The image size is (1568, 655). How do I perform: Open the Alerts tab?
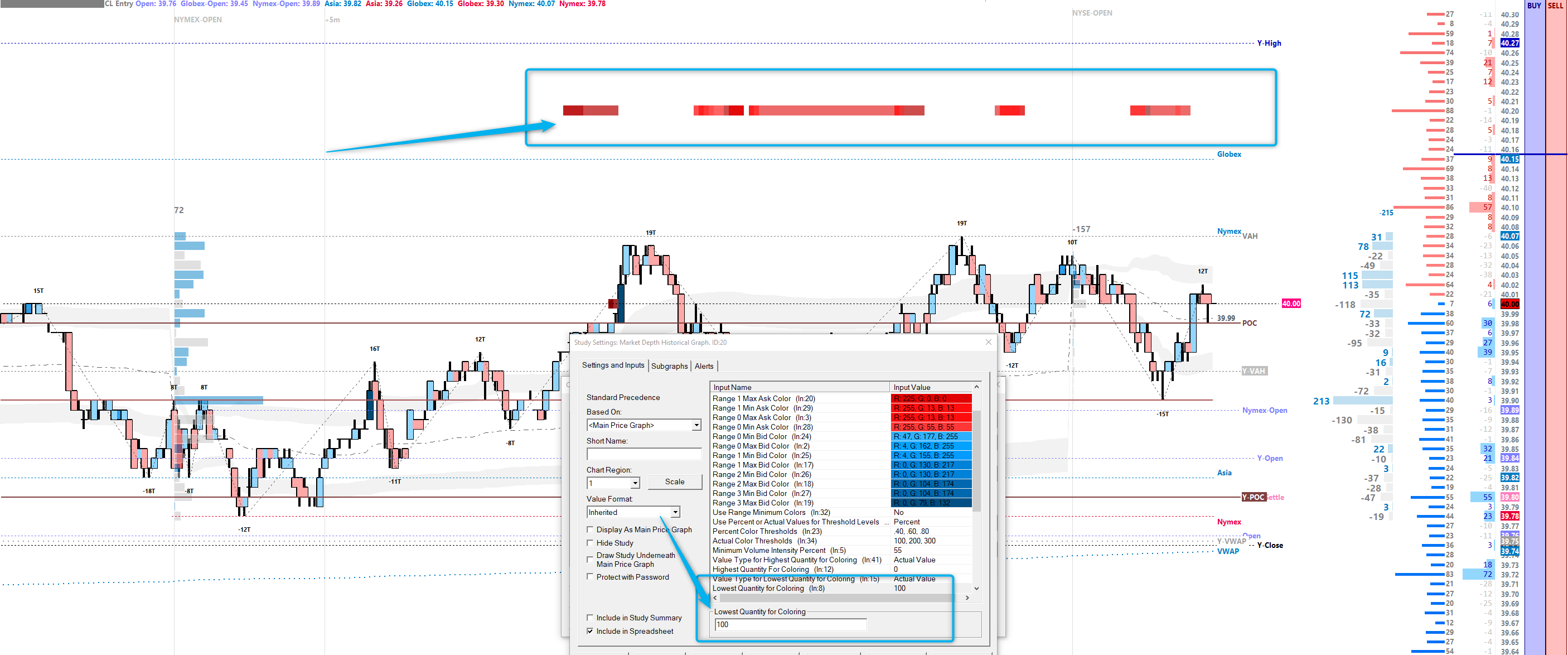coord(704,366)
